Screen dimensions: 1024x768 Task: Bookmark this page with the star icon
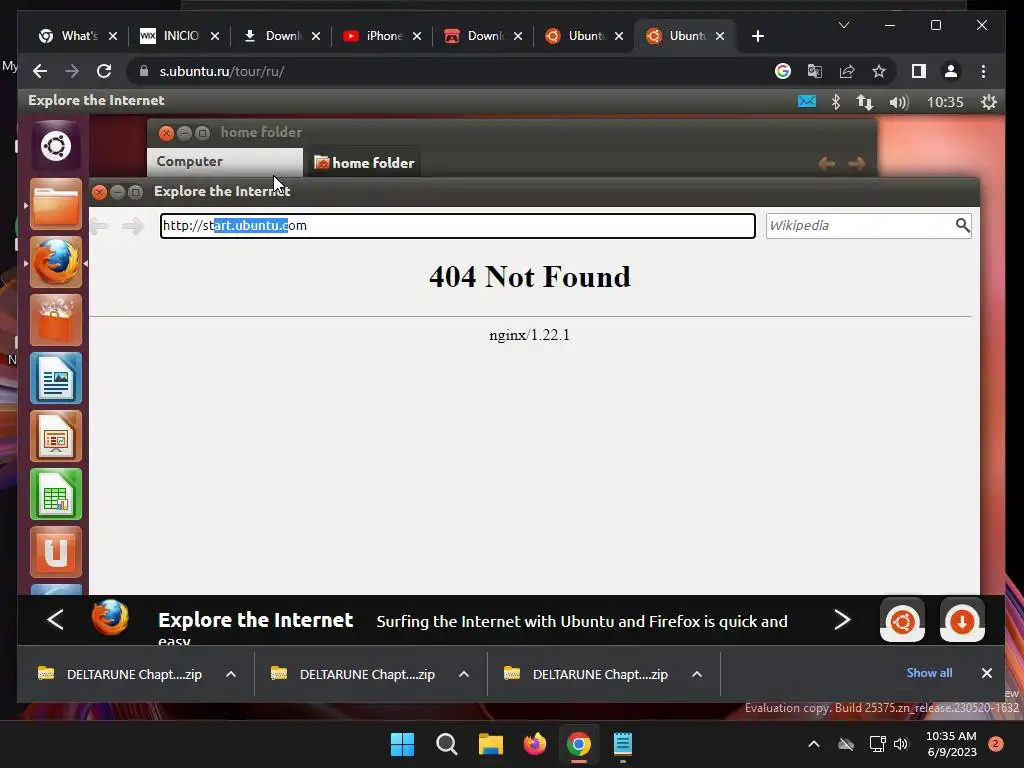tap(879, 71)
